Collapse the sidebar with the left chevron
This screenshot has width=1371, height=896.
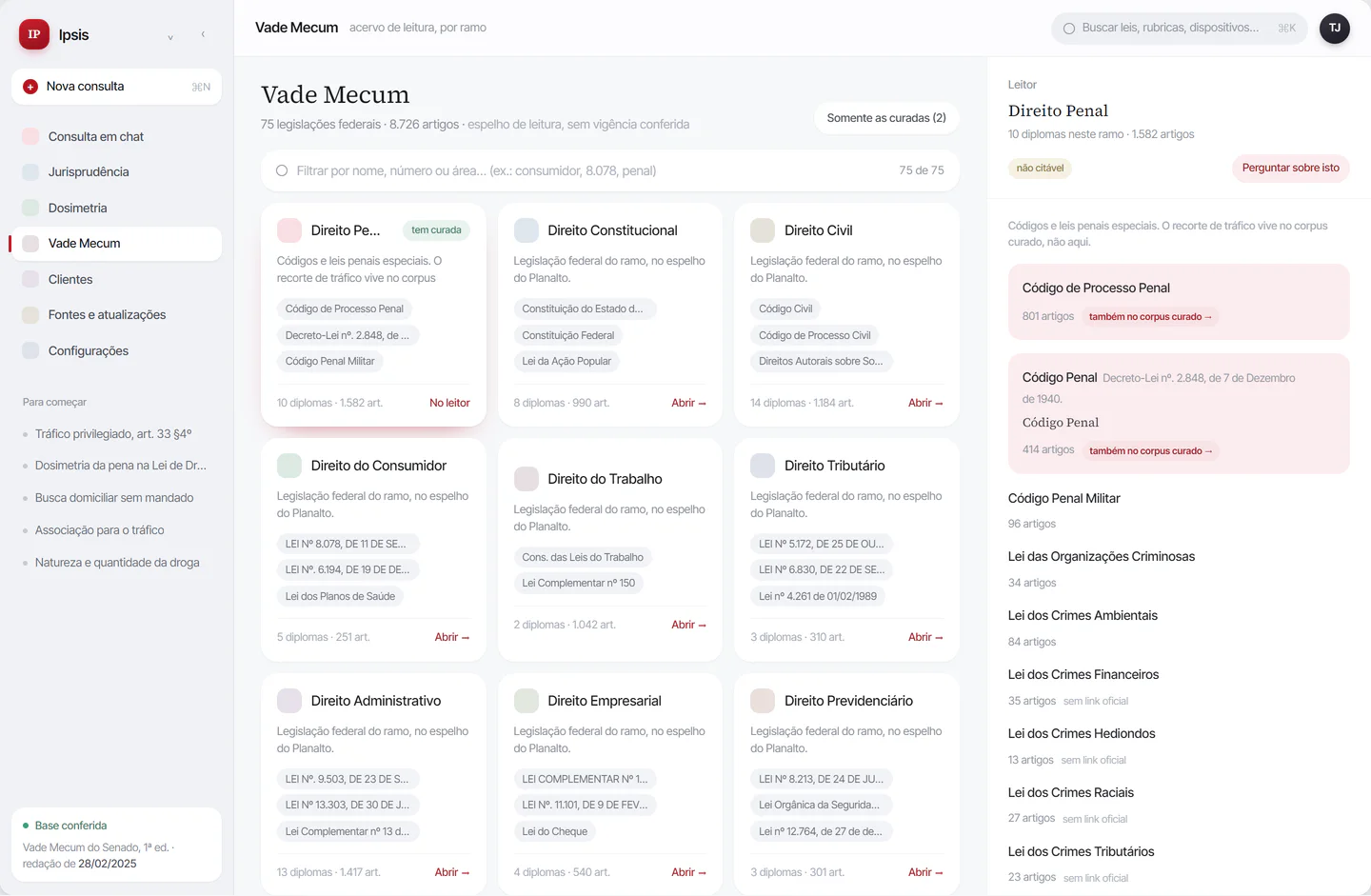pos(203,34)
